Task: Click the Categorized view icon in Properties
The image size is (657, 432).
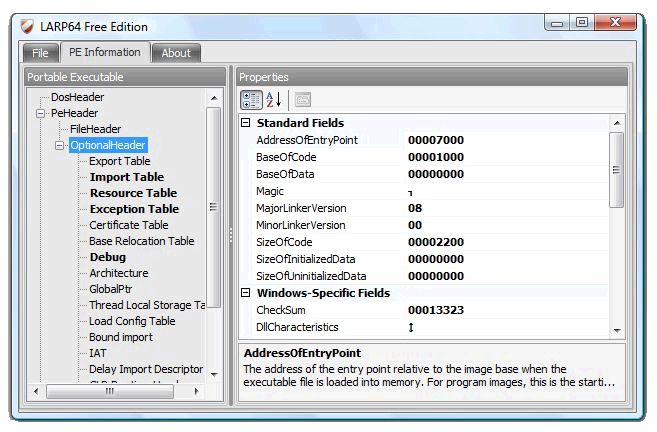Action: click(251, 100)
